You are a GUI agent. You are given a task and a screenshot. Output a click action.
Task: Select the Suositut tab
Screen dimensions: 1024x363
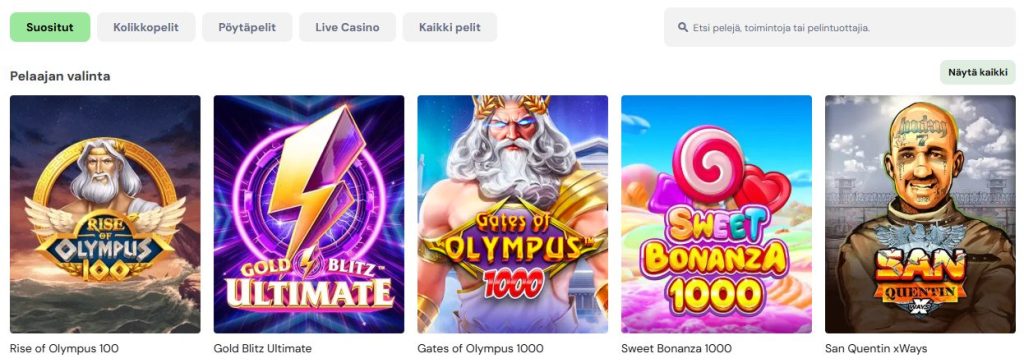click(x=50, y=27)
